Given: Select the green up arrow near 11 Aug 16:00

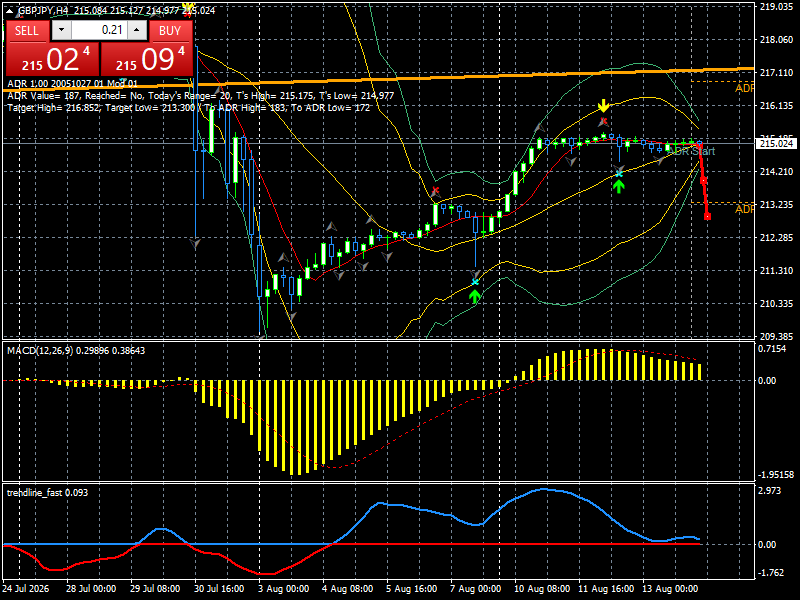Looking at the screenshot, I should 619,187.
